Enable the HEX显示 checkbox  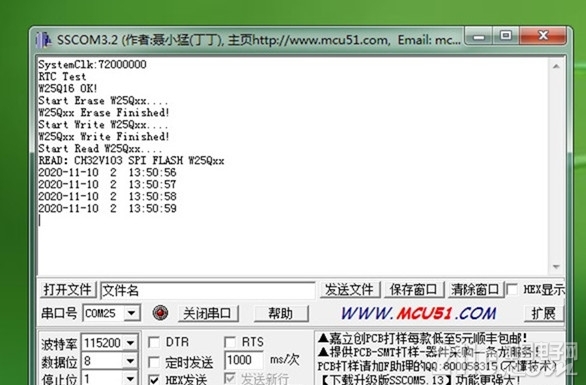point(511,289)
